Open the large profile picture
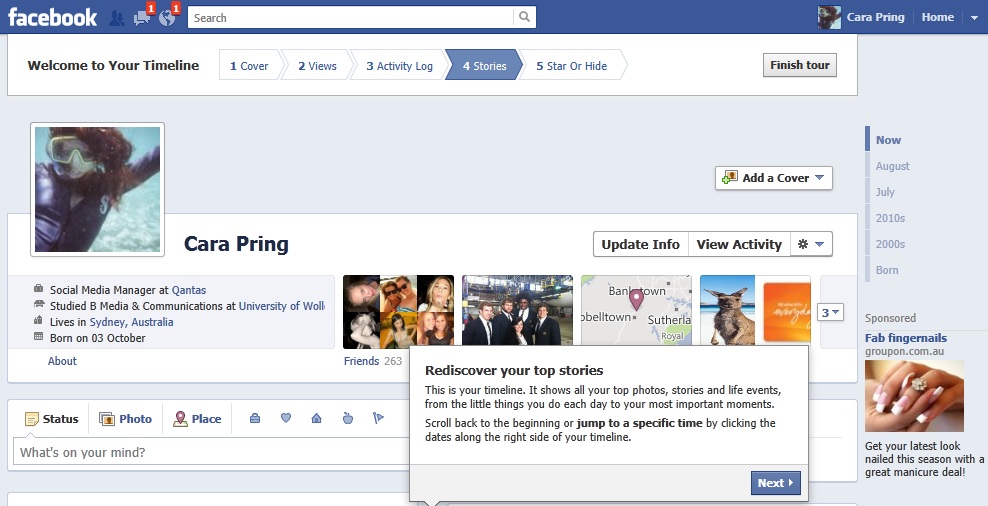This screenshot has width=988, height=506. click(98, 190)
